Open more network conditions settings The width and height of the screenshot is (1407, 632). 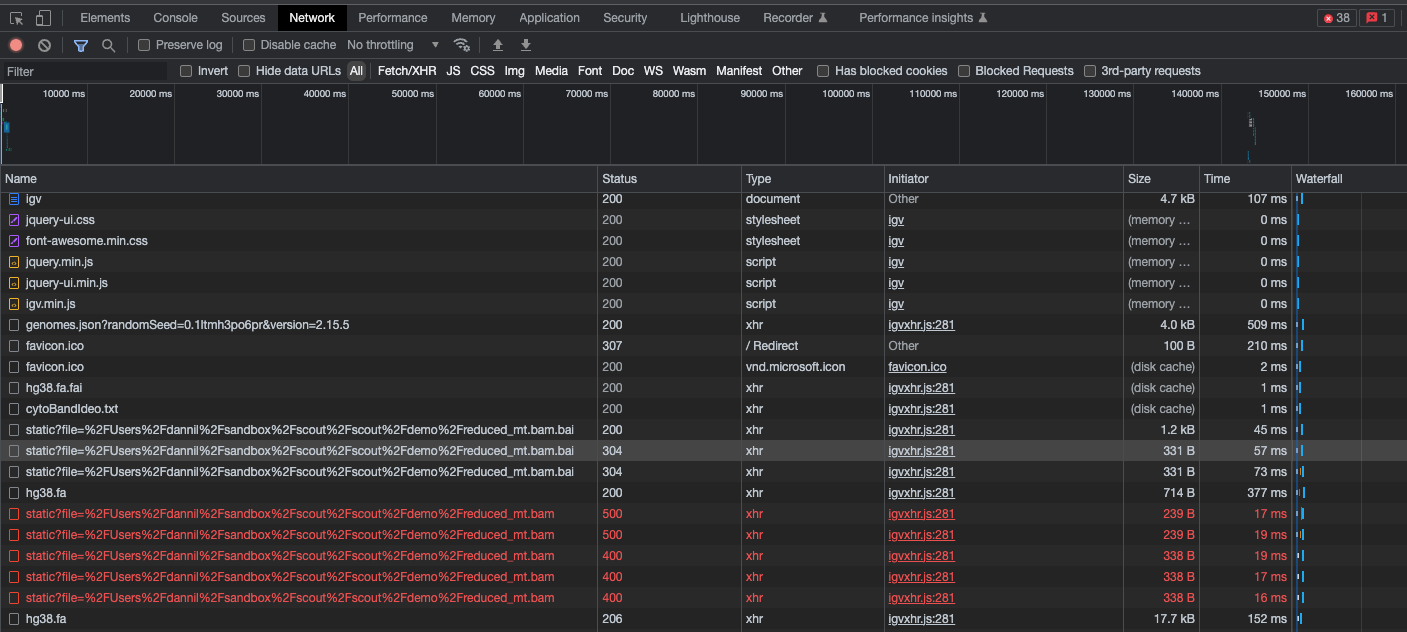(x=461, y=44)
